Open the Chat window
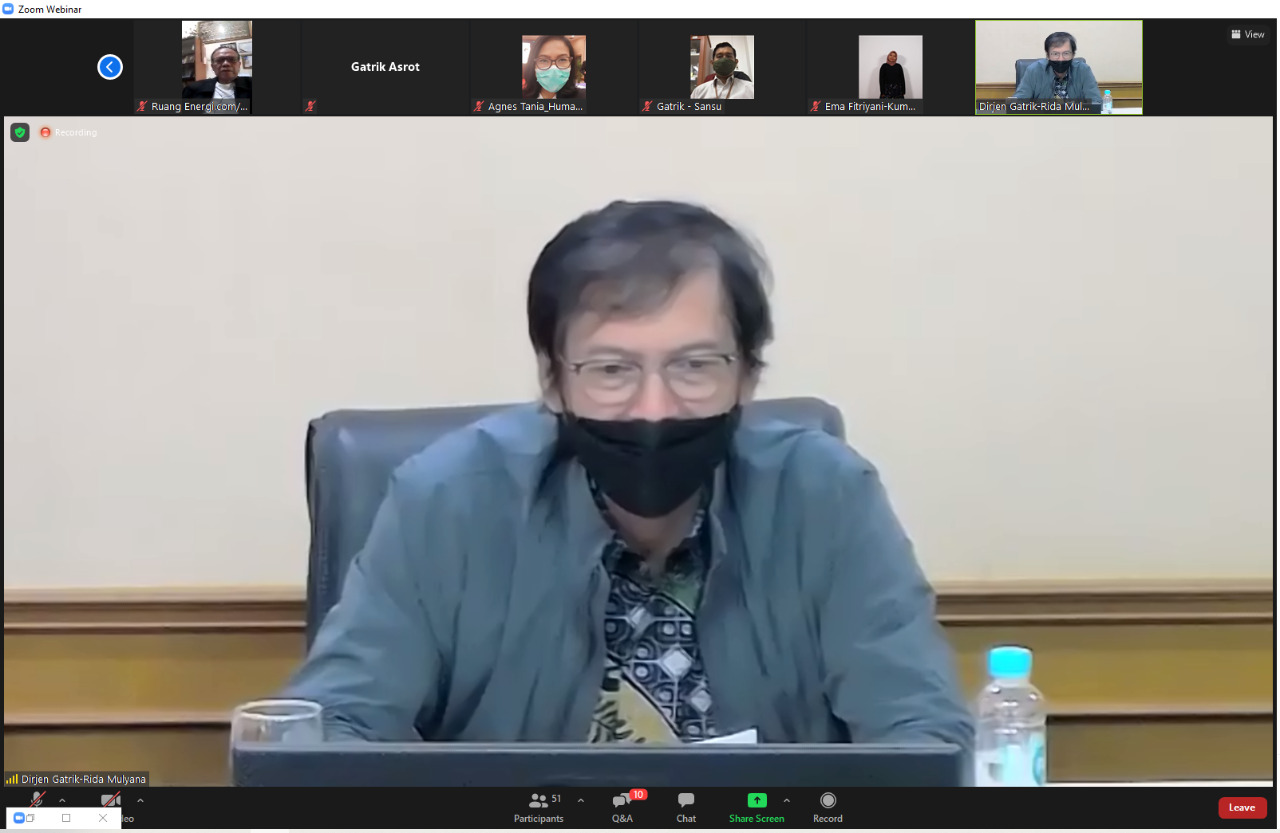 [x=685, y=808]
